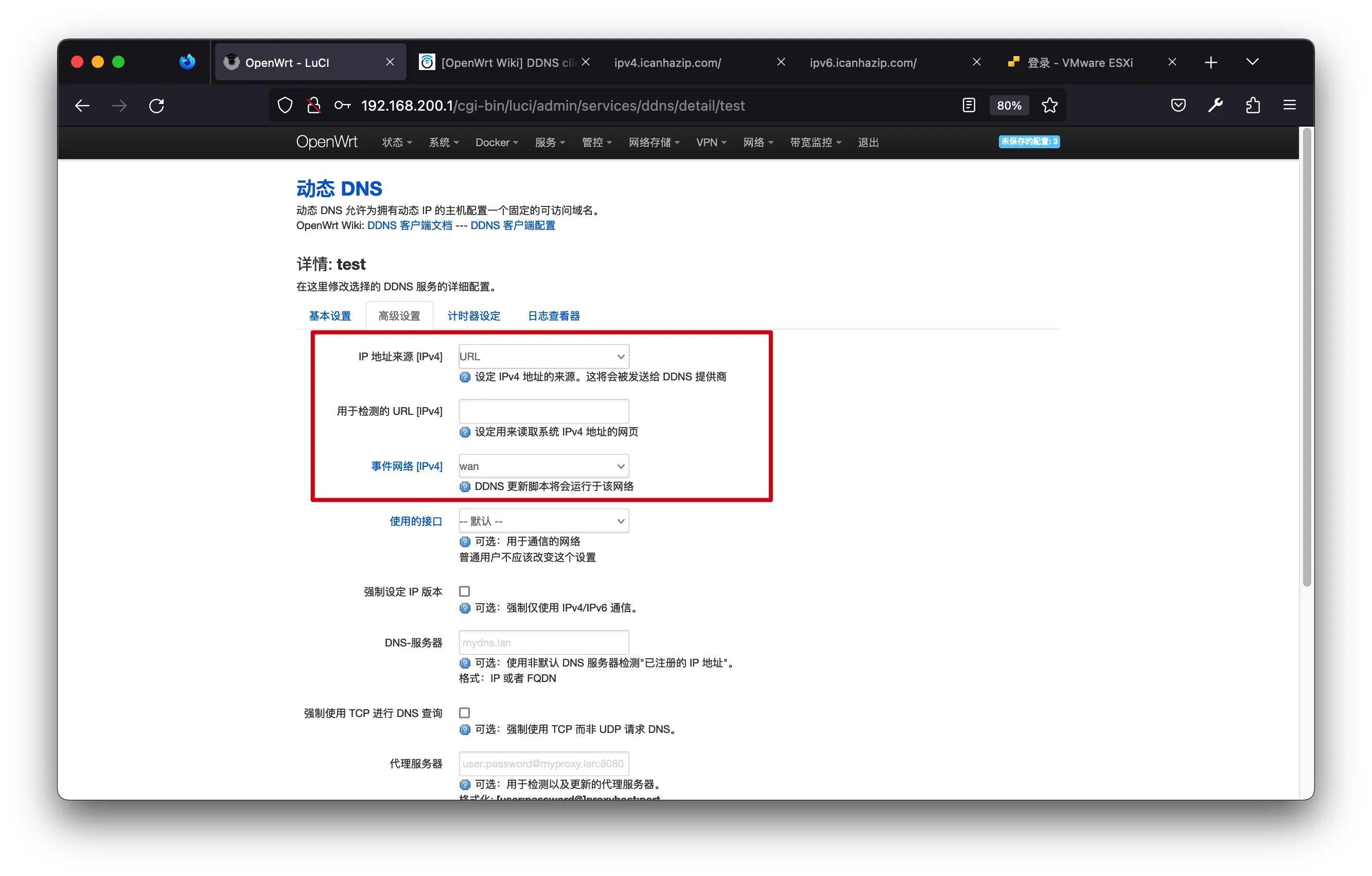Open Firefox View icon

[187, 62]
